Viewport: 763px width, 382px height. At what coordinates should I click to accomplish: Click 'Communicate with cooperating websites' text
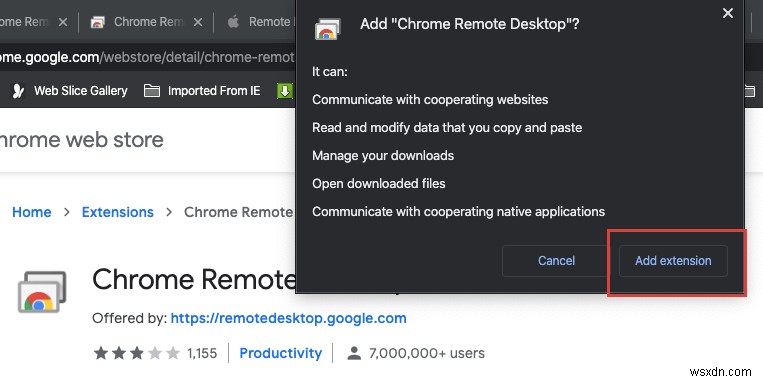pos(430,100)
